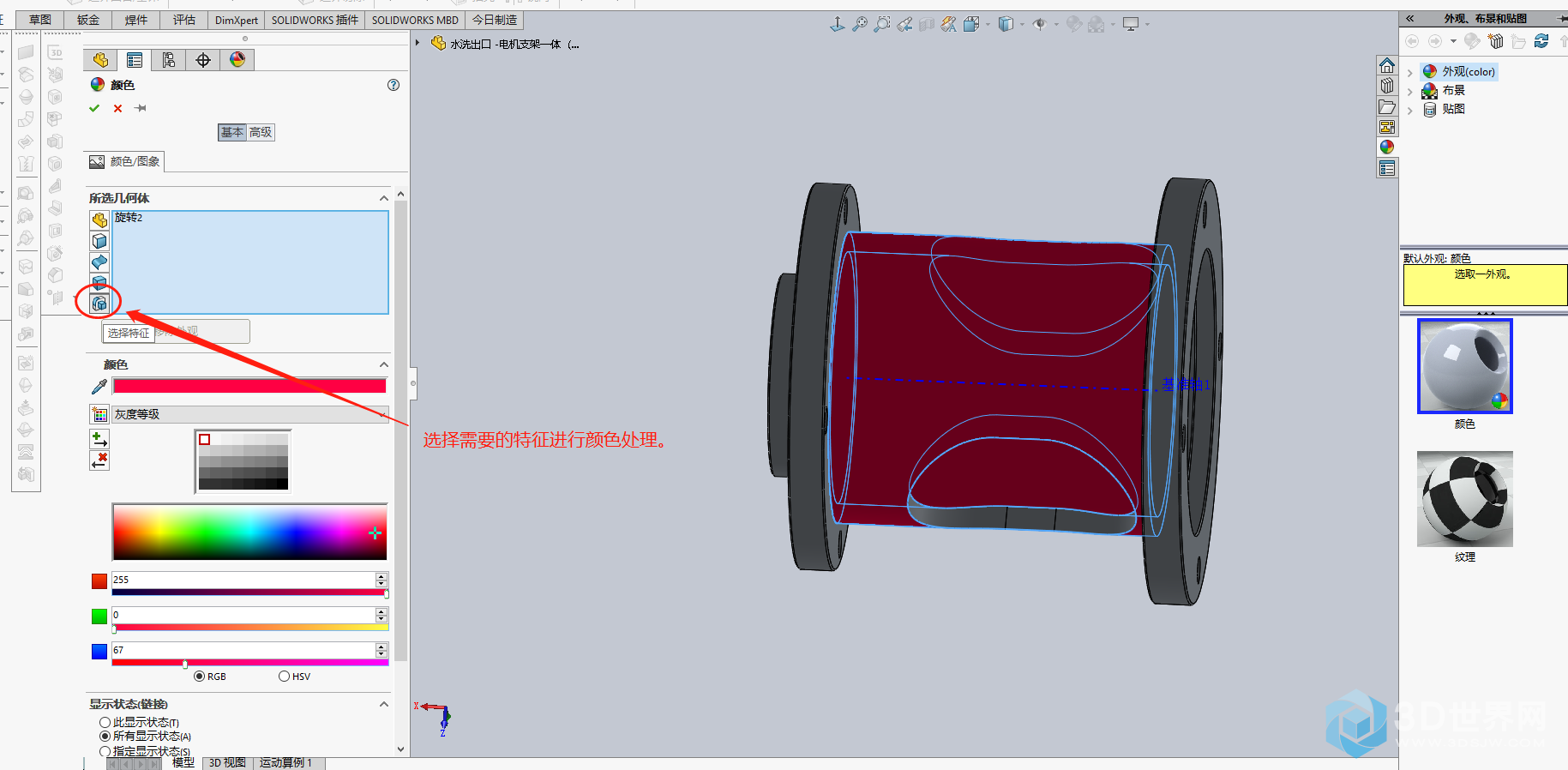Pick the eyedropper color tool
Viewport: 1568px width, 770px height.
99,387
